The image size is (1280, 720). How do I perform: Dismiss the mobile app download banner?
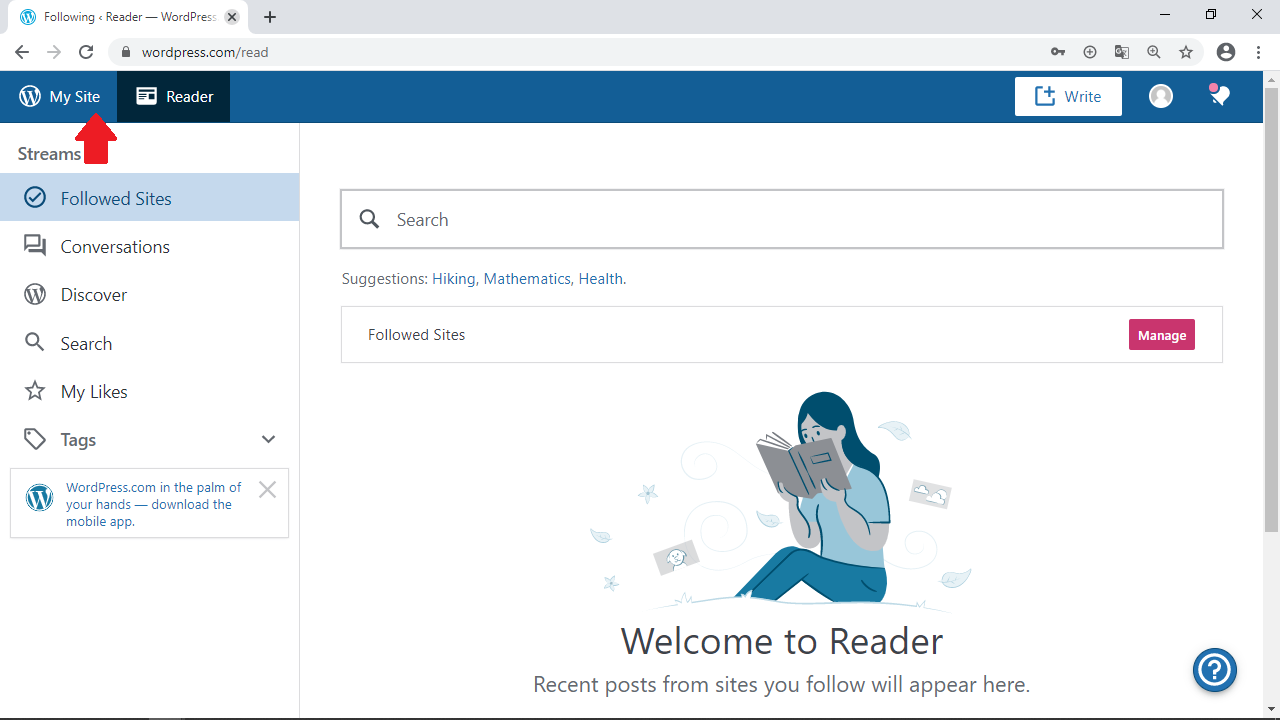(x=267, y=489)
